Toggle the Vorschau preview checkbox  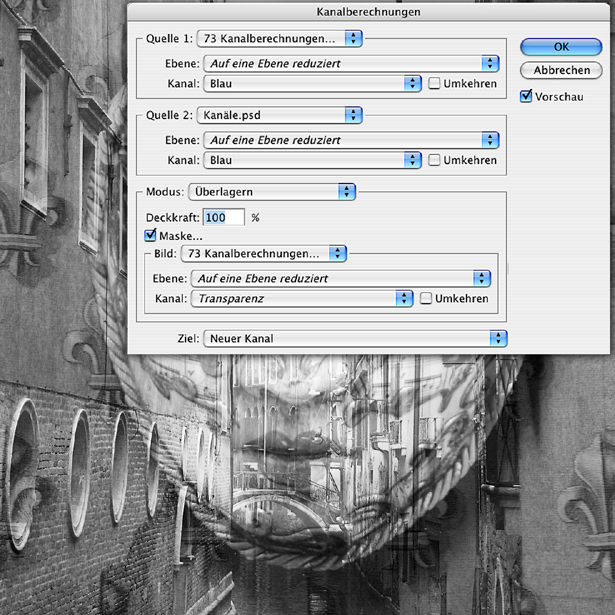click(526, 96)
